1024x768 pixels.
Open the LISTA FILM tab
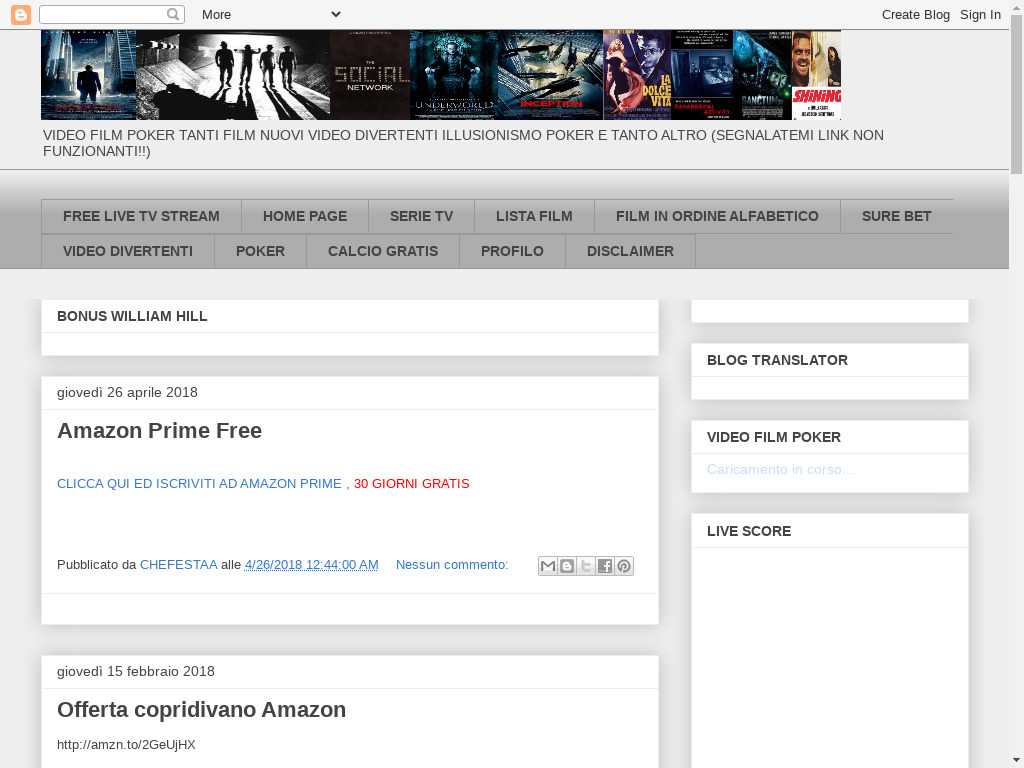point(534,216)
